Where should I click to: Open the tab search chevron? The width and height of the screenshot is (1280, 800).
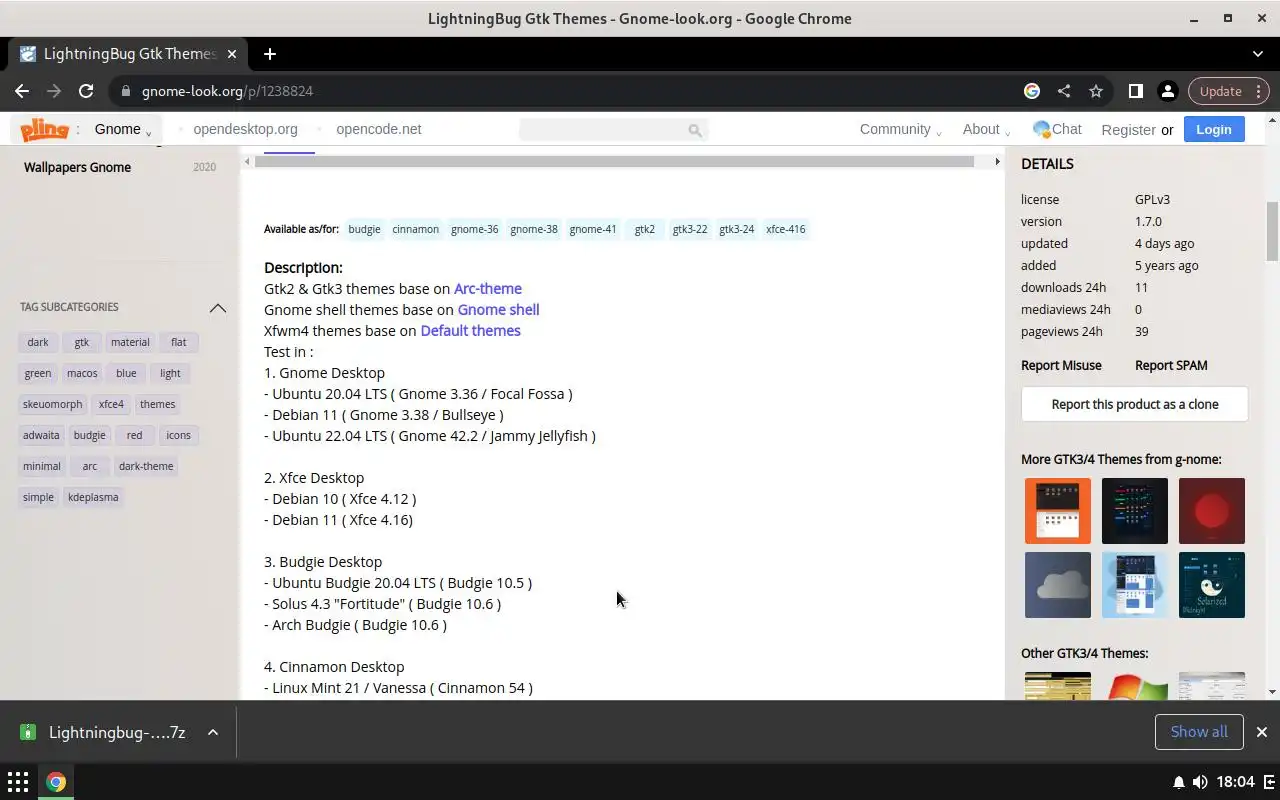coord(1258,54)
